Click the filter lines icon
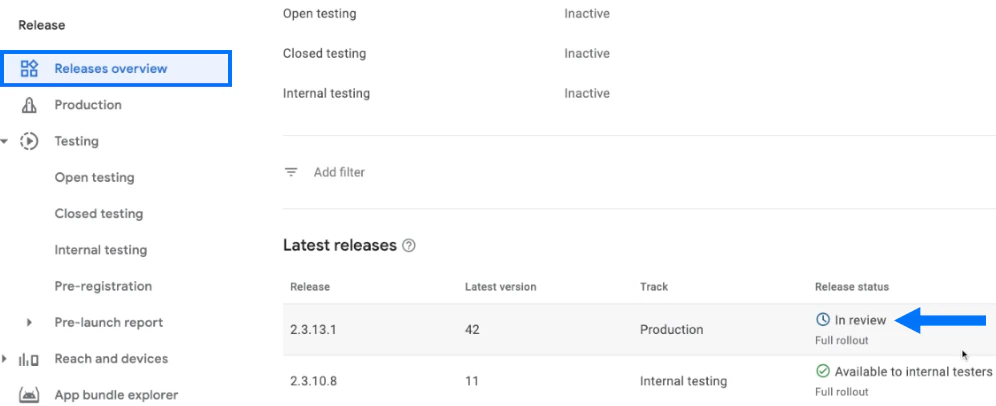This screenshot has height=406, width=996. click(291, 172)
